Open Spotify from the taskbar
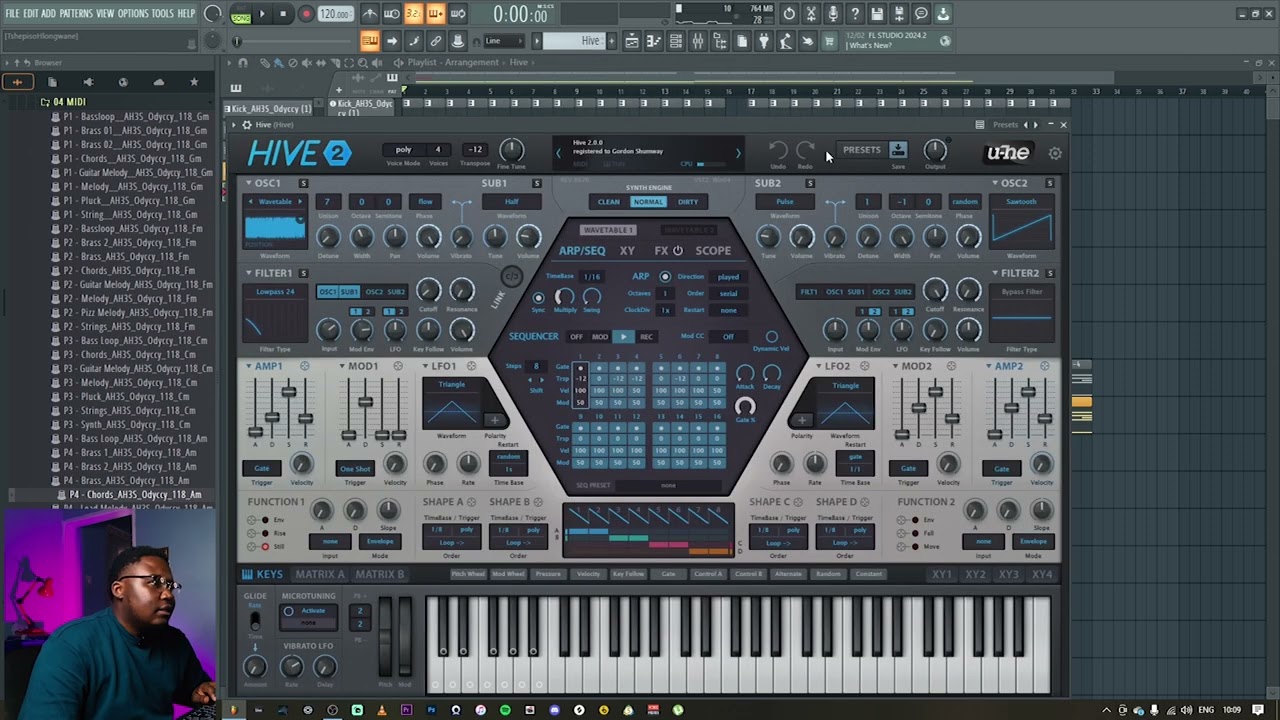1280x720 pixels. pos(505,710)
